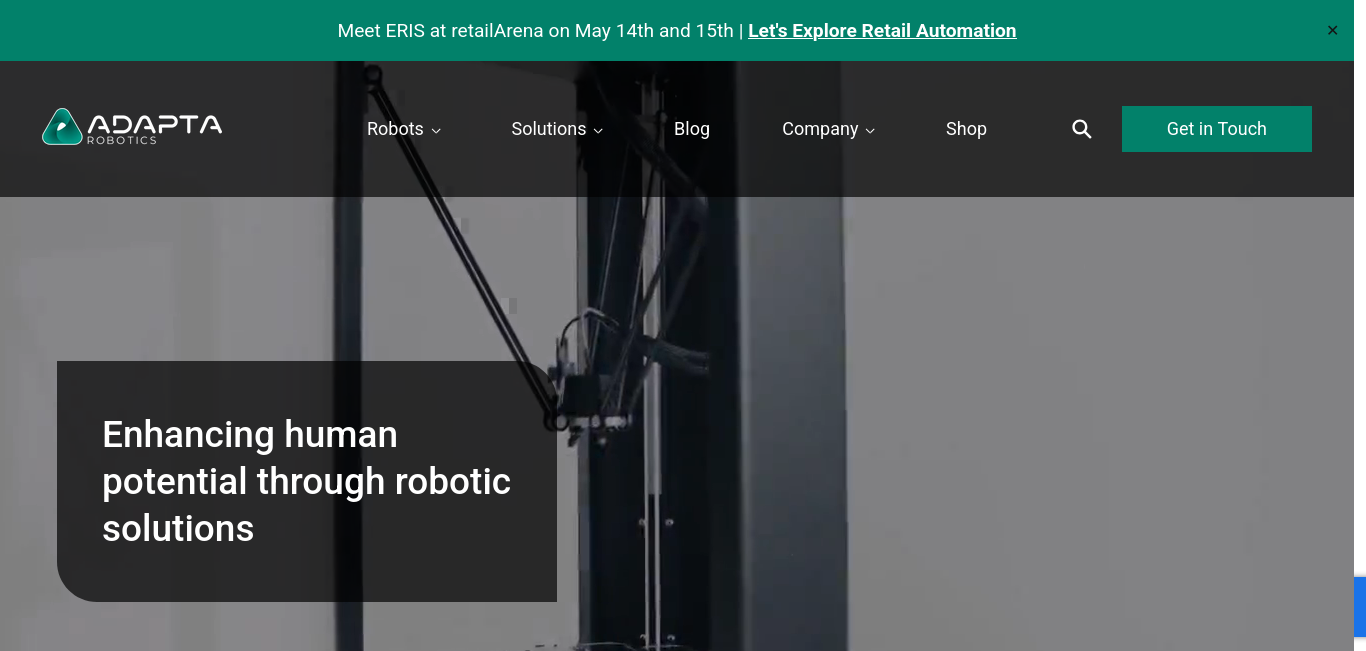Click the search magnifier icon
The height and width of the screenshot is (651, 1366).
(x=1081, y=129)
